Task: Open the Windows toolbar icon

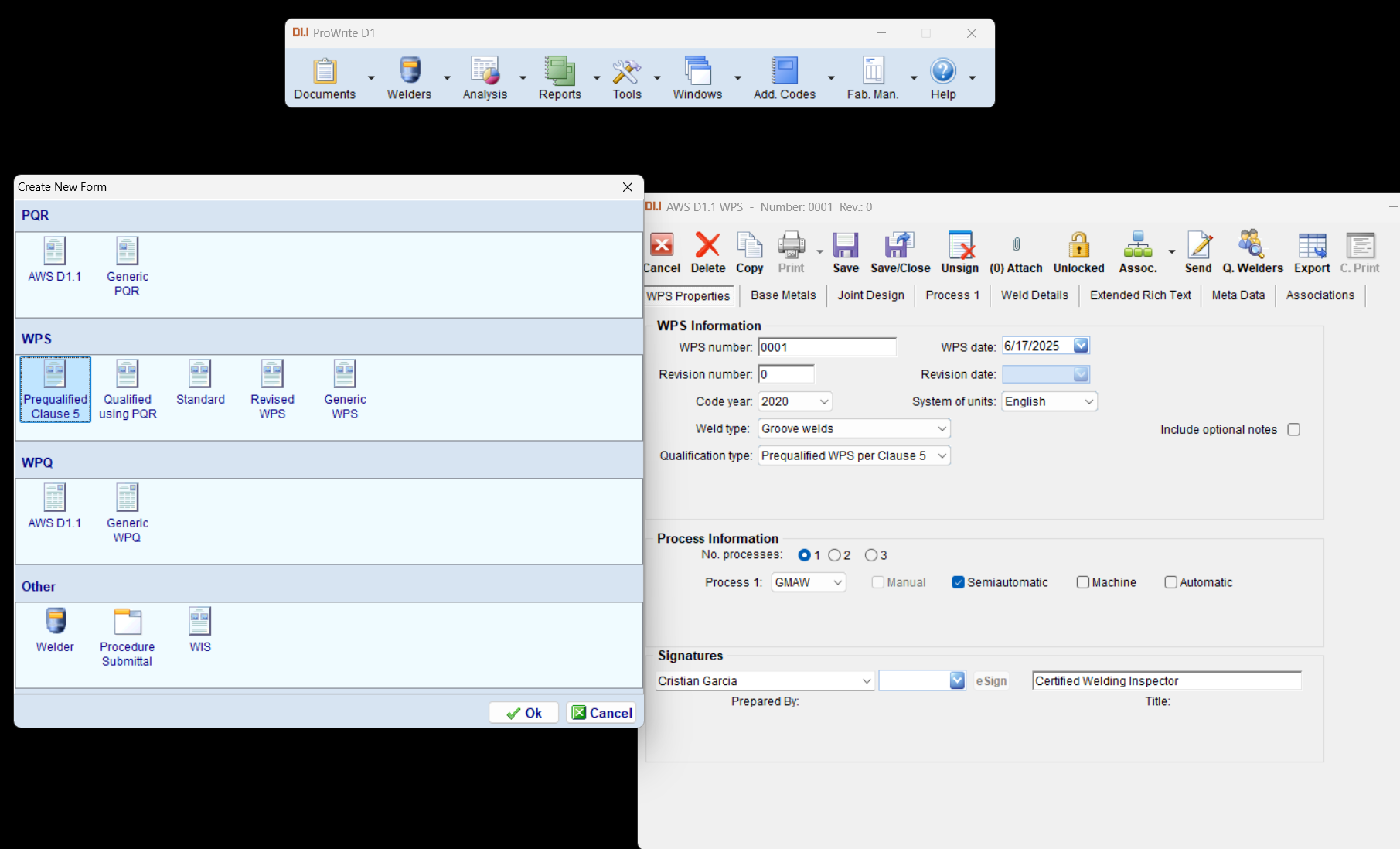Action: [x=697, y=77]
